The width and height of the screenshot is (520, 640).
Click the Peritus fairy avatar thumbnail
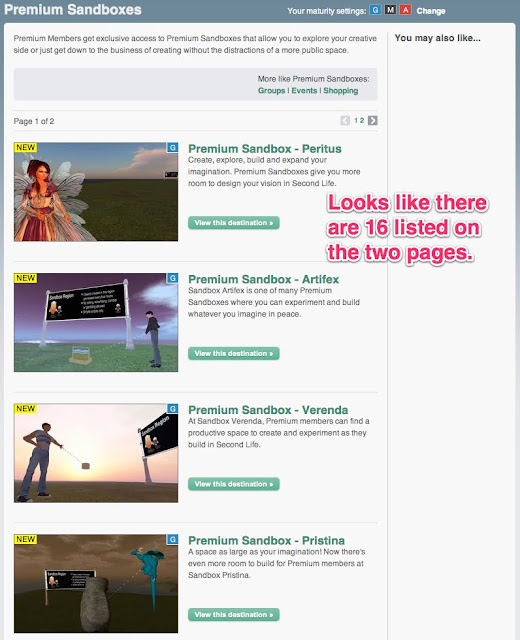coord(96,192)
